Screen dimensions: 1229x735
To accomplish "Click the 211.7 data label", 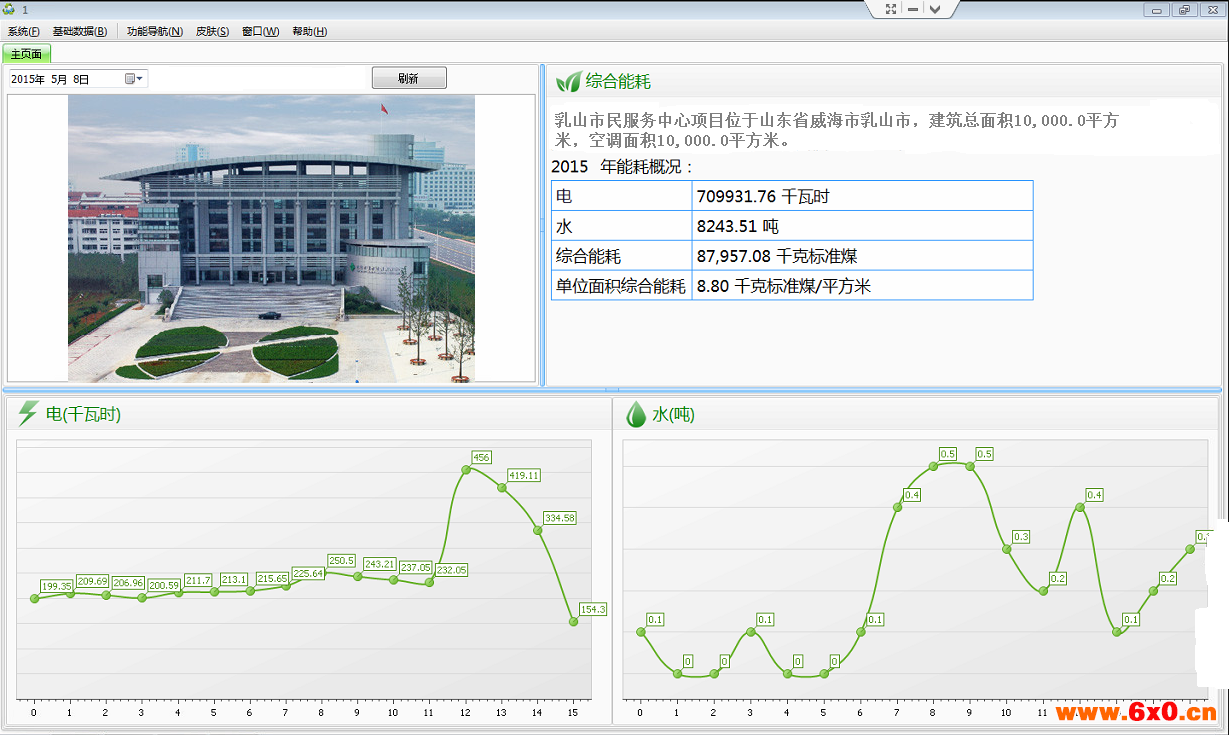I will click(199, 580).
